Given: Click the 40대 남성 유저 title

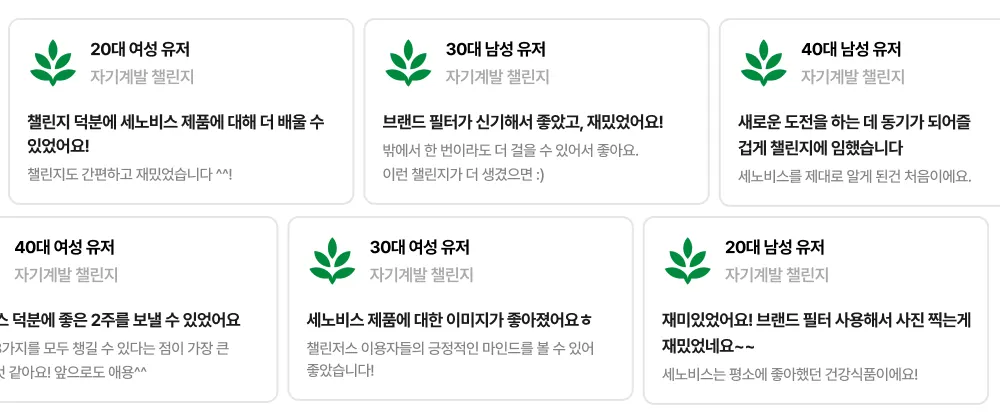Looking at the screenshot, I should 851,49.
